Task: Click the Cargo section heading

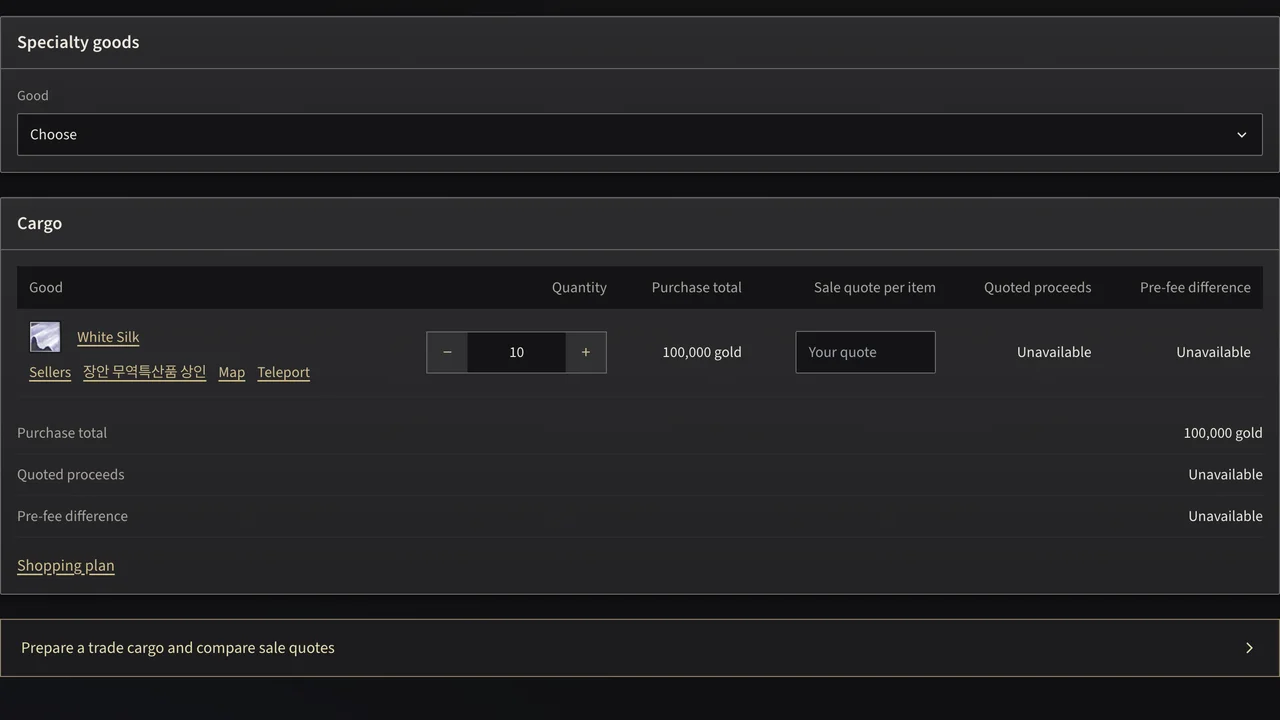Action: coord(39,223)
